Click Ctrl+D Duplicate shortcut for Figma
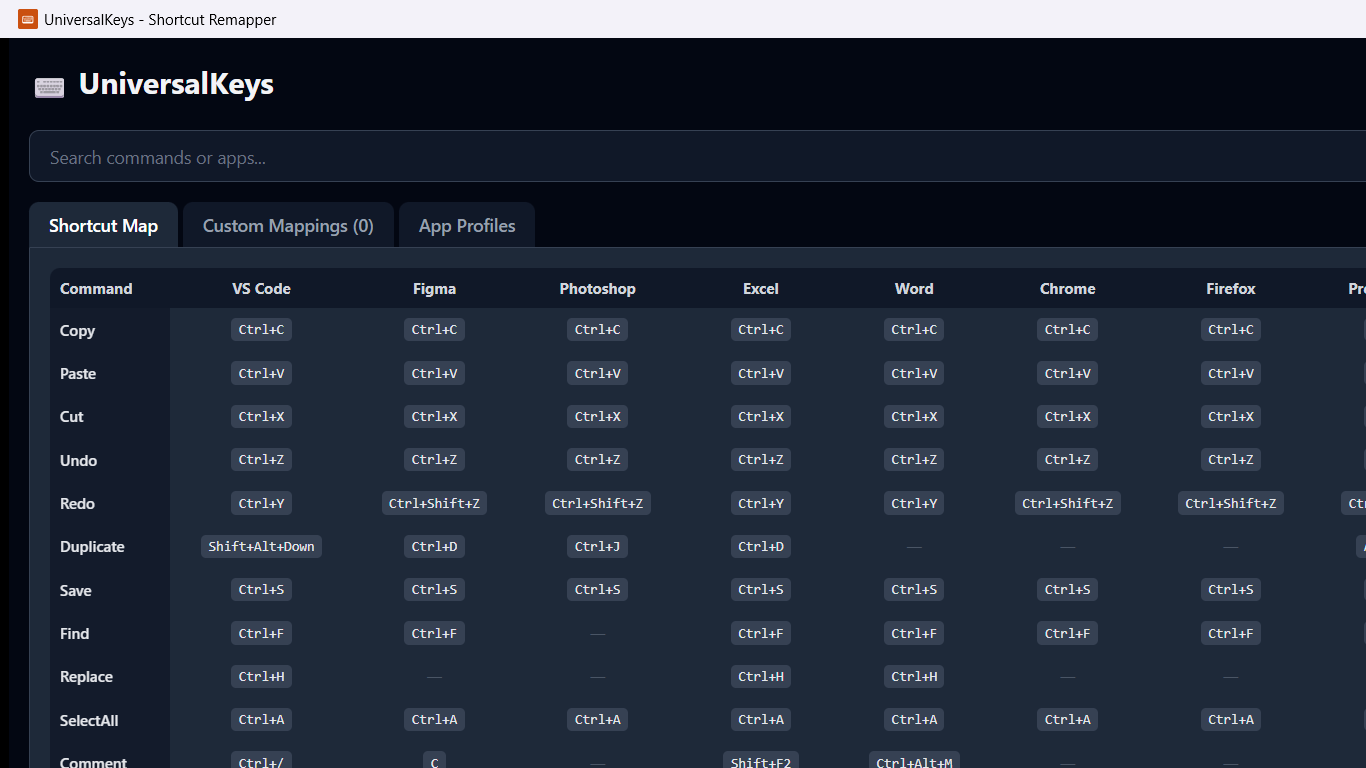This screenshot has width=1366, height=768. (x=434, y=546)
